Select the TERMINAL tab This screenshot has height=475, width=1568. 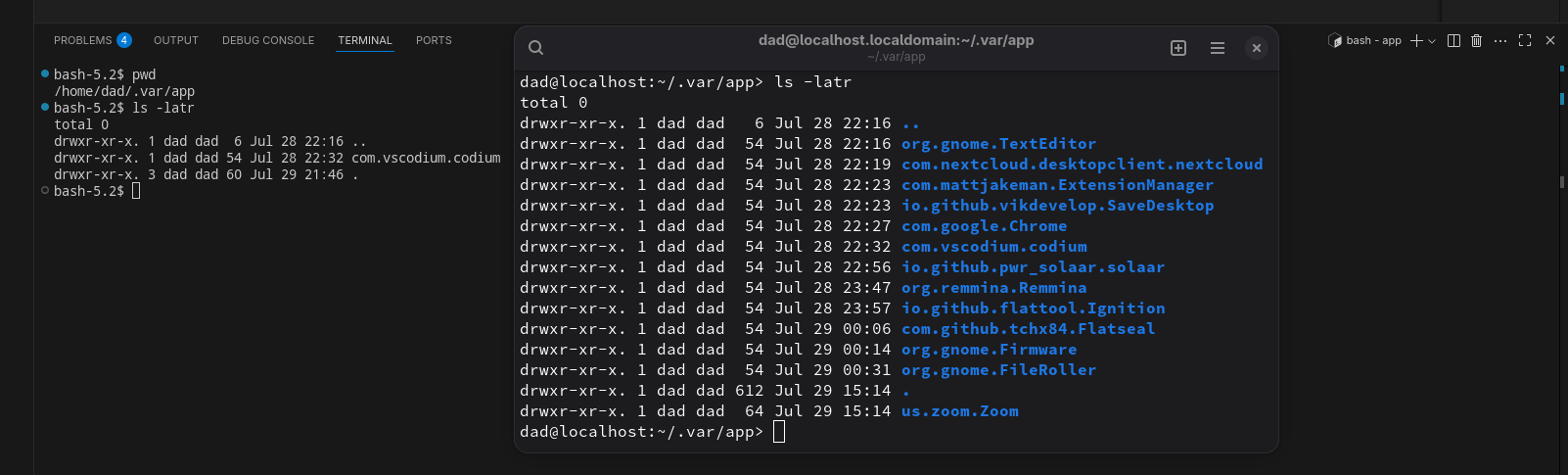coord(365,40)
